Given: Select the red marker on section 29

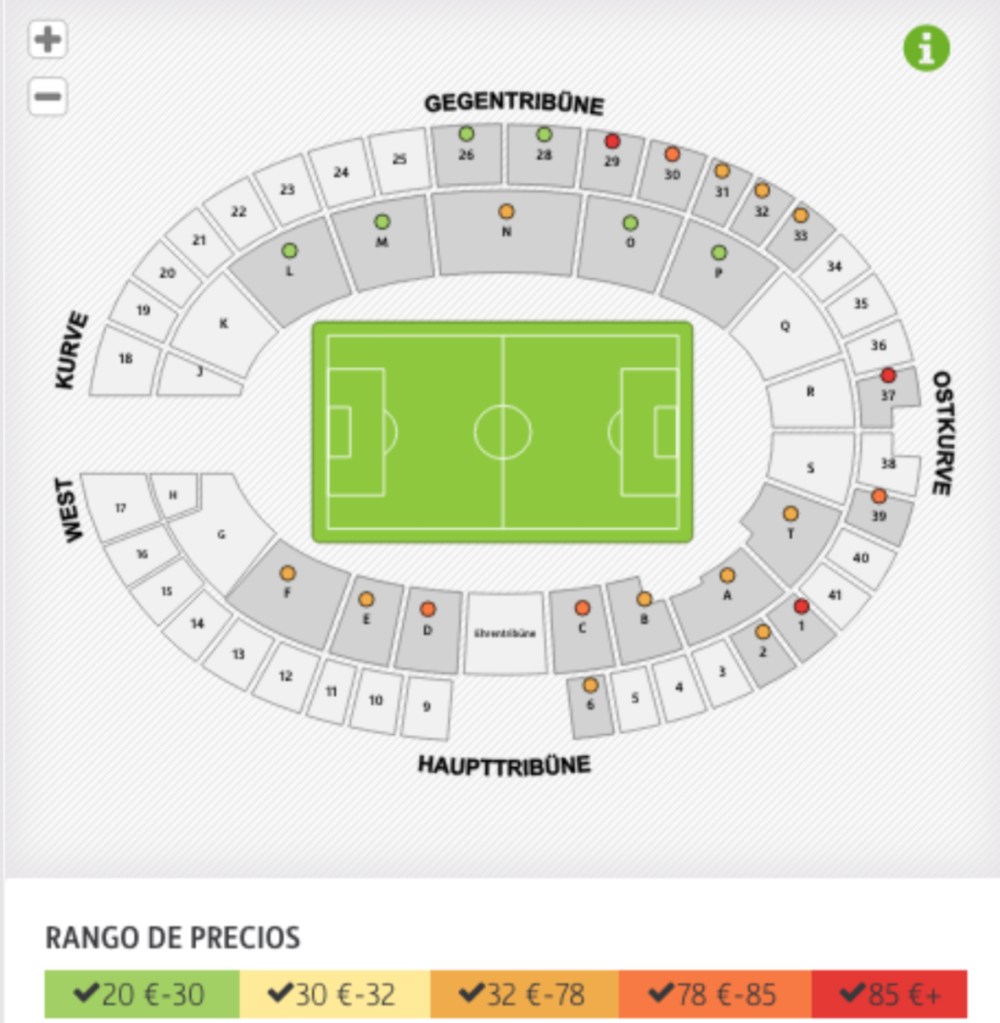Looking at the screenshot, I should (612, 142).
